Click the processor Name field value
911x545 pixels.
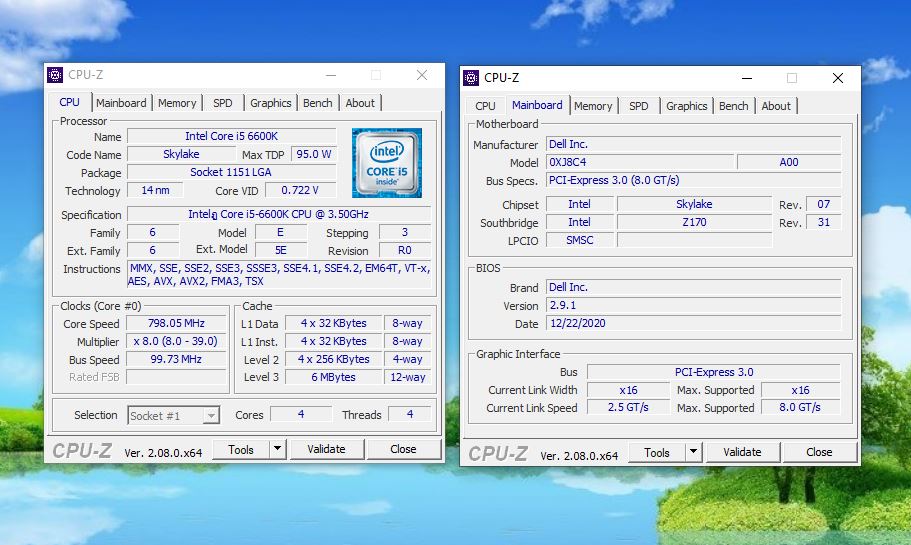click(x=233, y=136)
